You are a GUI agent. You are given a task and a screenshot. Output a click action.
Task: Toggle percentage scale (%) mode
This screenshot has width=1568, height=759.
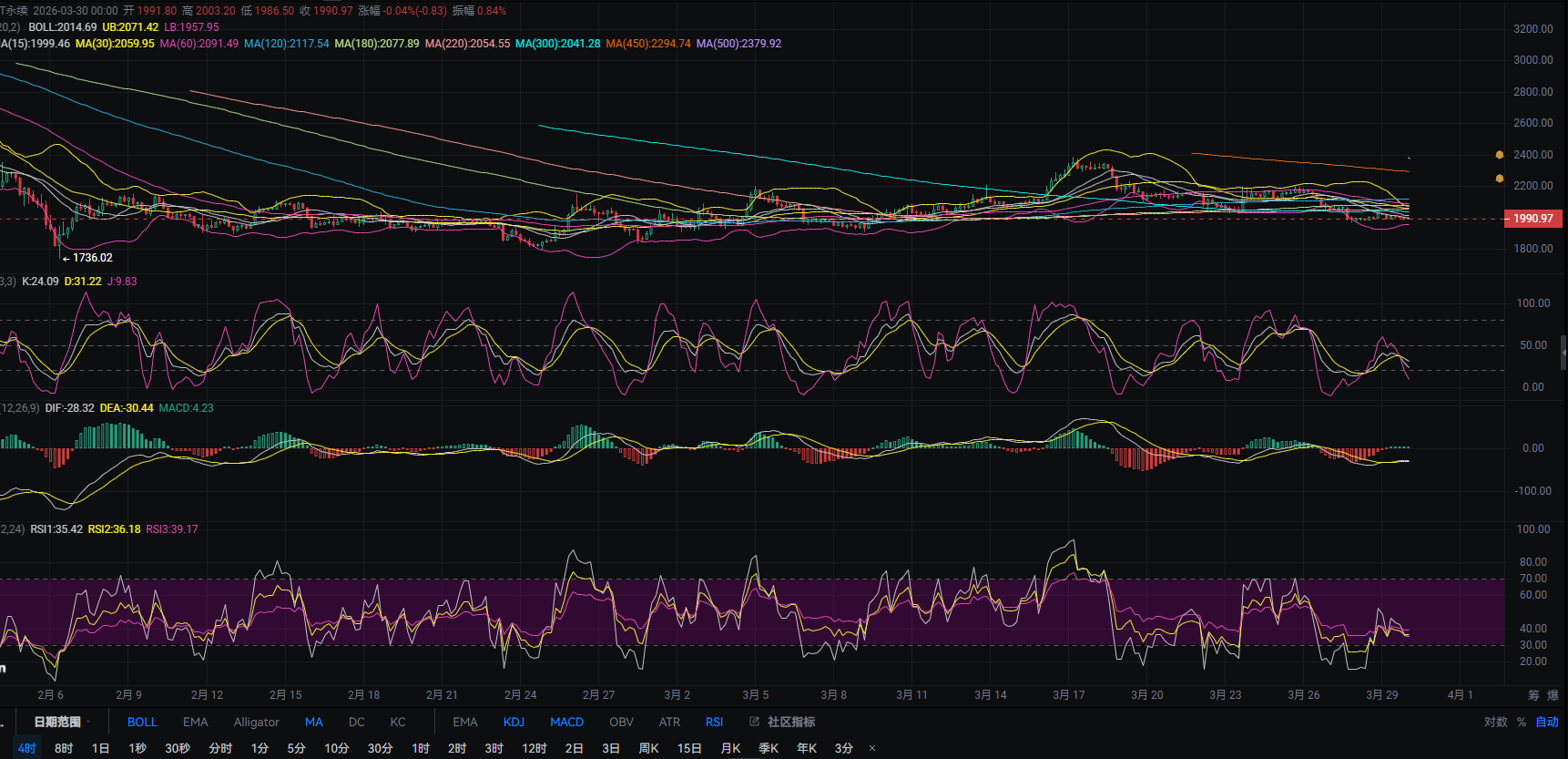pos(1521,722)
